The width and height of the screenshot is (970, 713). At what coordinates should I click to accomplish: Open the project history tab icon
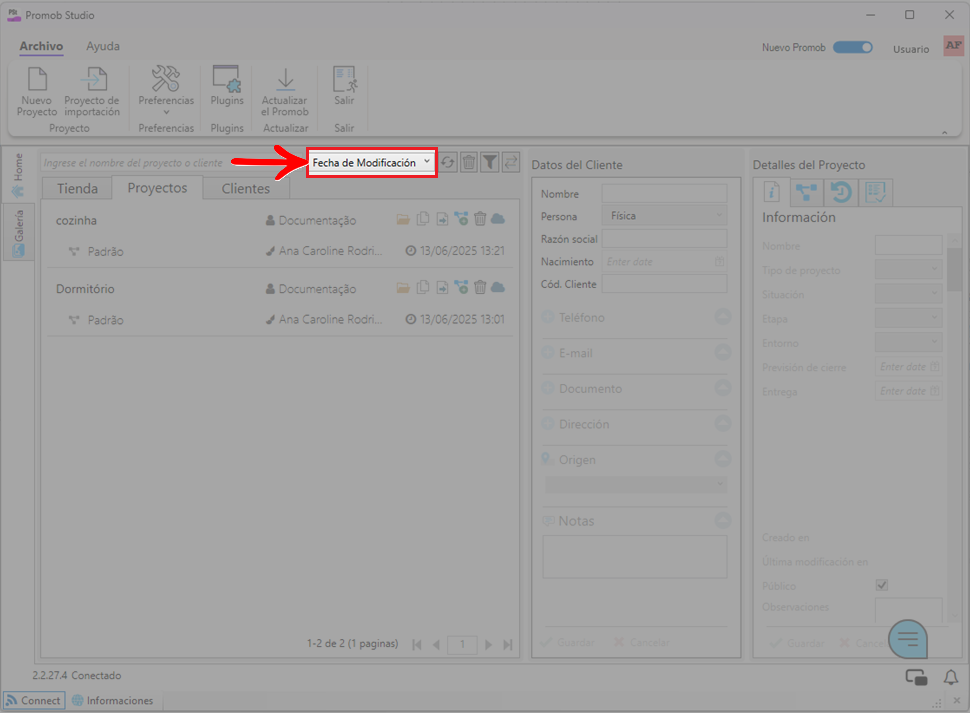[x=841, y=192]
